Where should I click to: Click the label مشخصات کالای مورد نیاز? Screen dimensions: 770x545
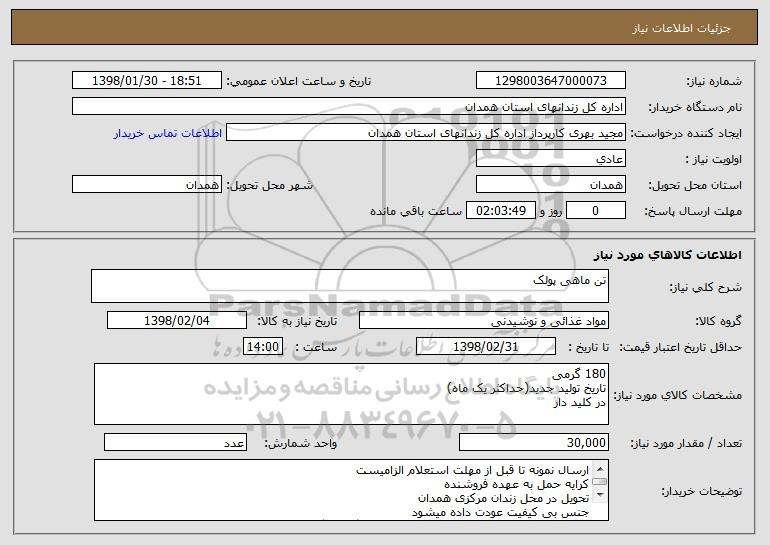pos(678,395)
